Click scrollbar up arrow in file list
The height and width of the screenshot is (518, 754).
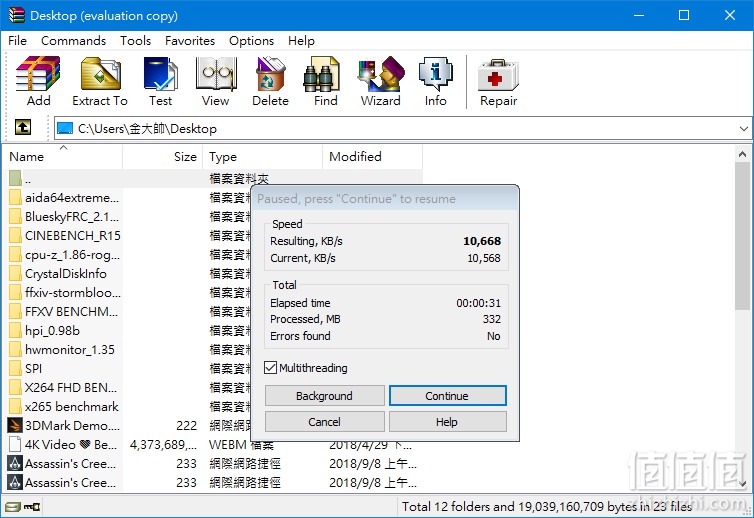click(x=742, y=154)
